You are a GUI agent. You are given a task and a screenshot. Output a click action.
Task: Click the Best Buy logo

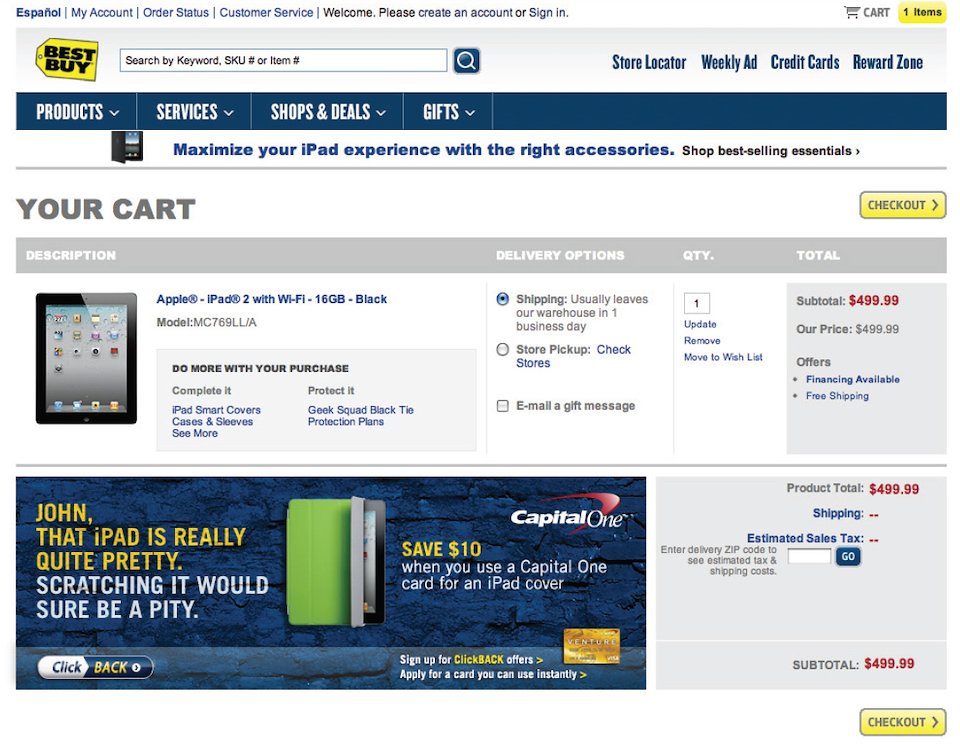tap(67, 60)
